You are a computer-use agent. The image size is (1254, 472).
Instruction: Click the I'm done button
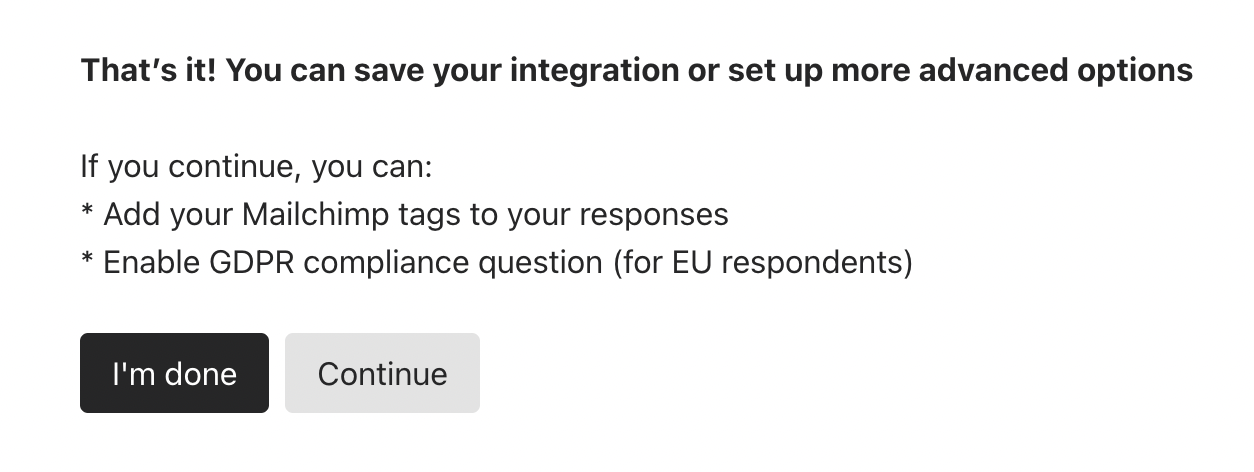[x=174, y=373]
